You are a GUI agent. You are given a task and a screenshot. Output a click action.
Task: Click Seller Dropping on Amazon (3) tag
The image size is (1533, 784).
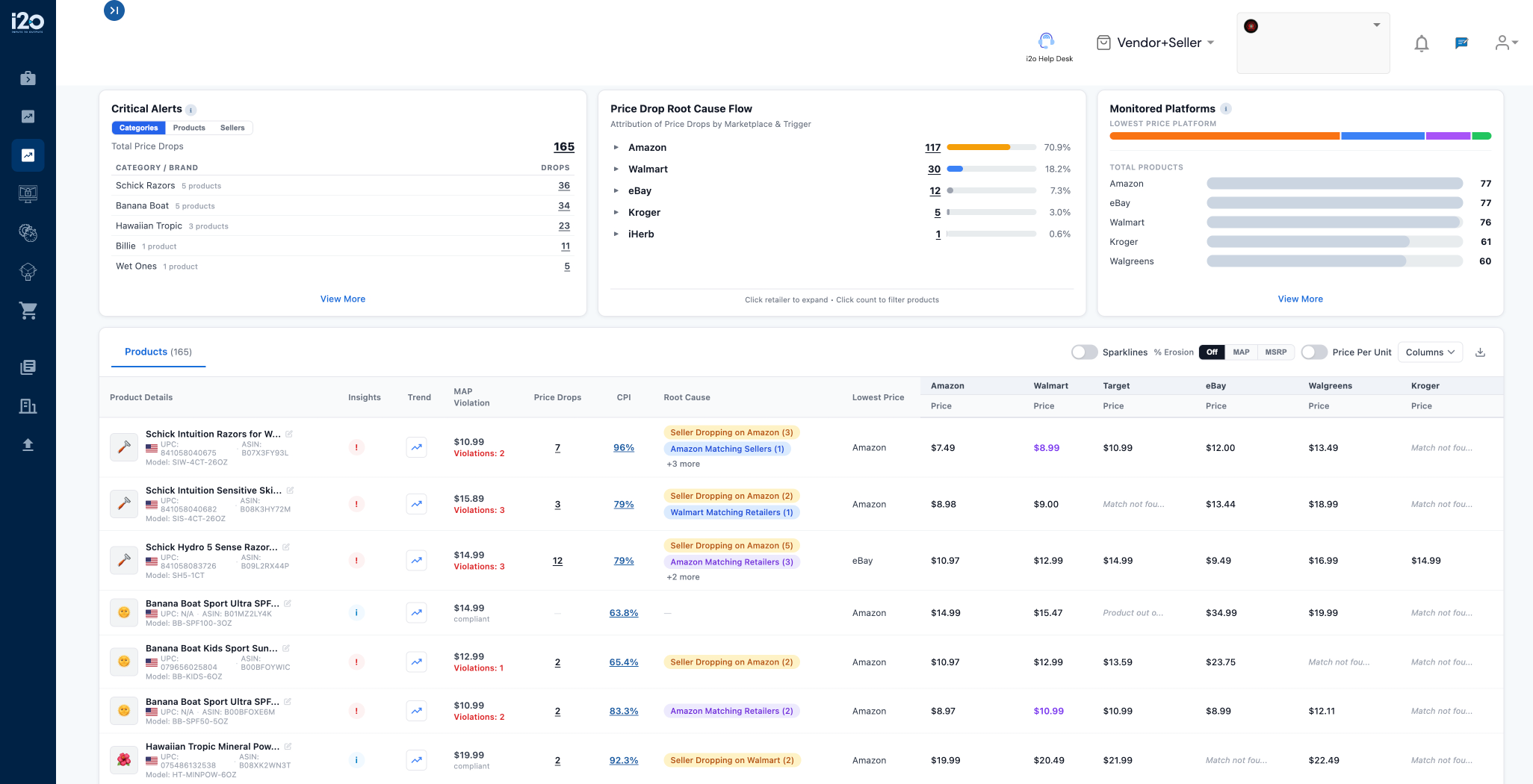731,432
